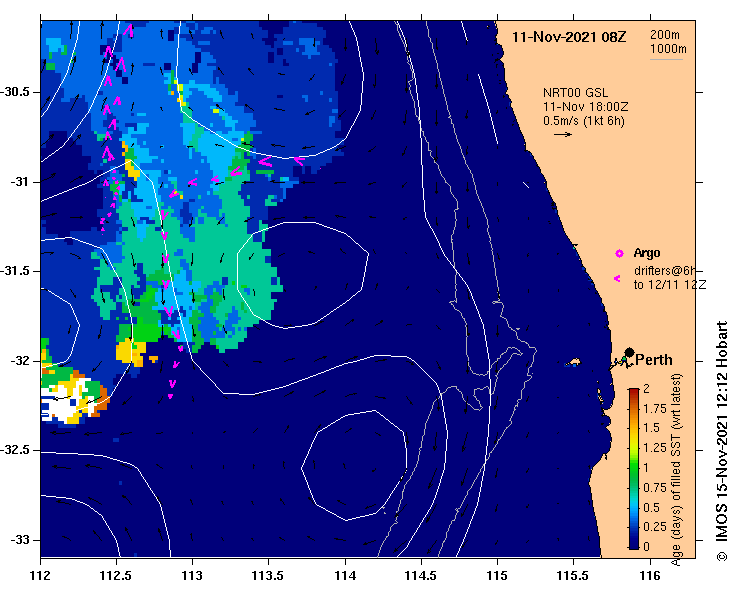Click the color bar value 0.5
The width and height of the screenshot is (739, 592).
pos(651,508)
